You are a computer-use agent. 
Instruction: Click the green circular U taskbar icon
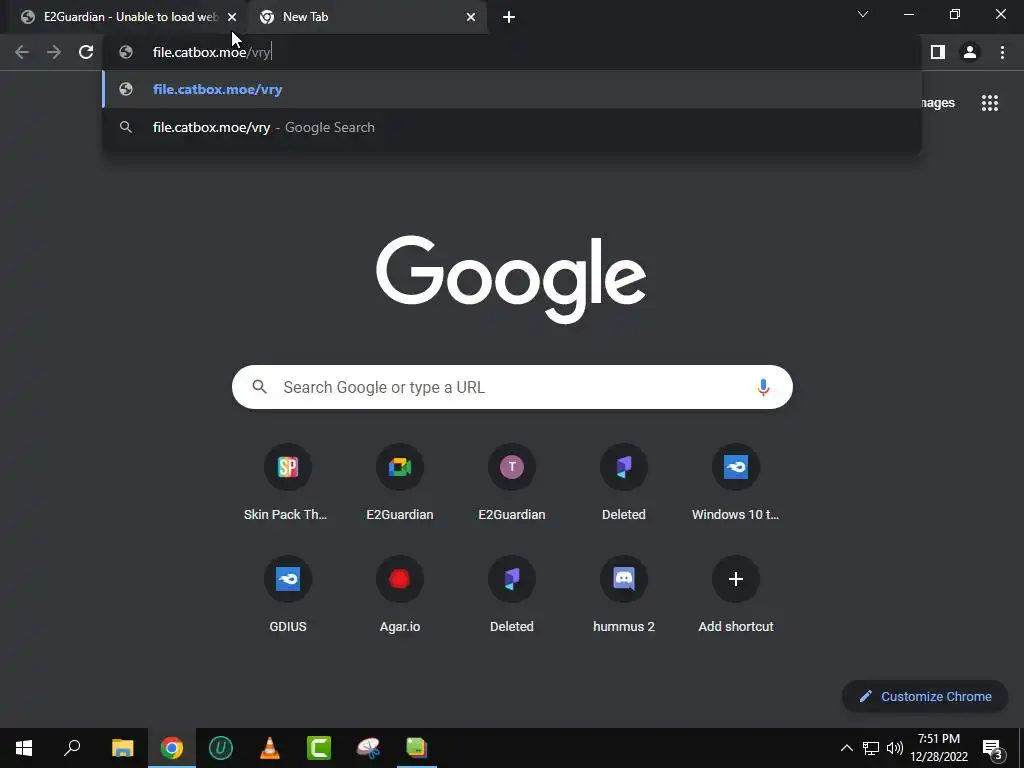click(x=221, y=748)
